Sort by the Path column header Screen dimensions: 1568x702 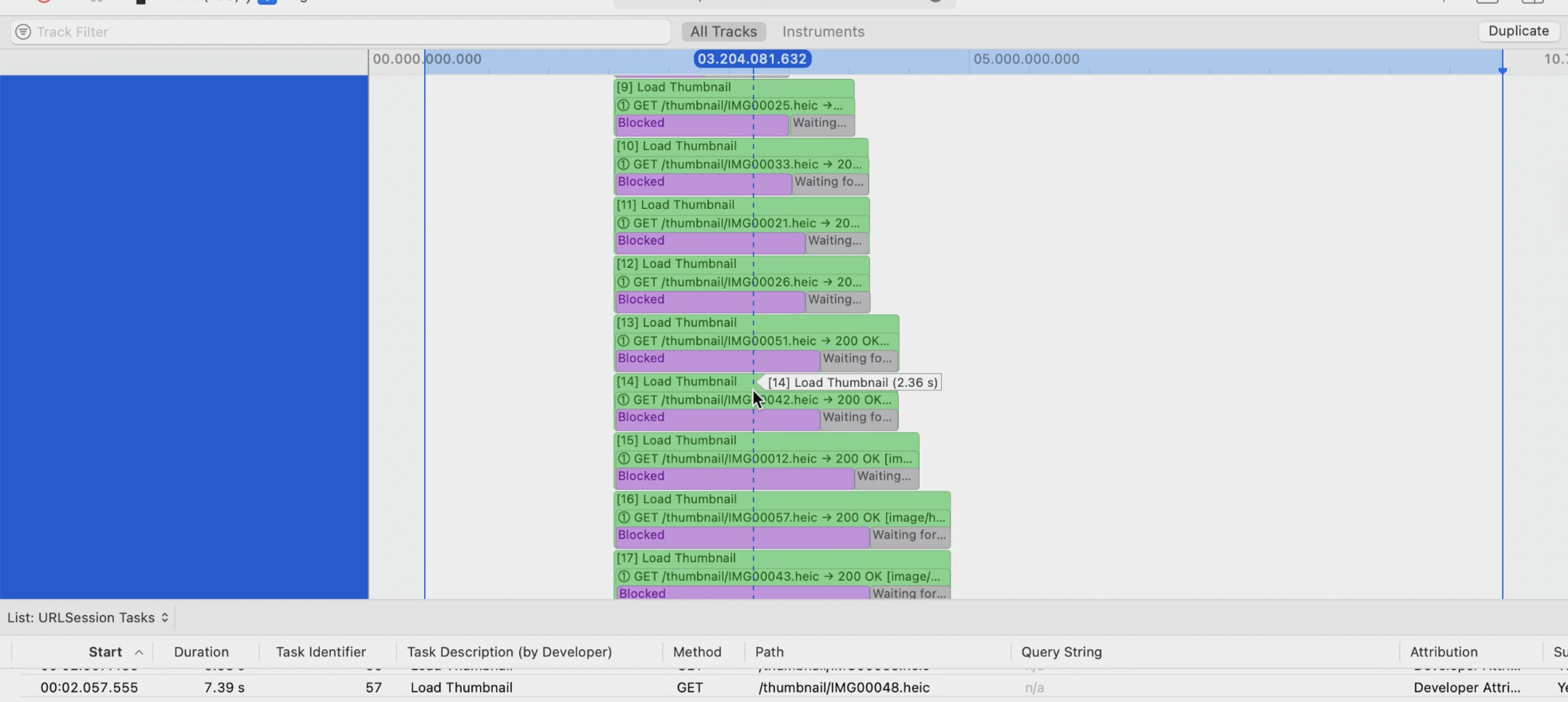pyautogui.click(x=770, y=652)
